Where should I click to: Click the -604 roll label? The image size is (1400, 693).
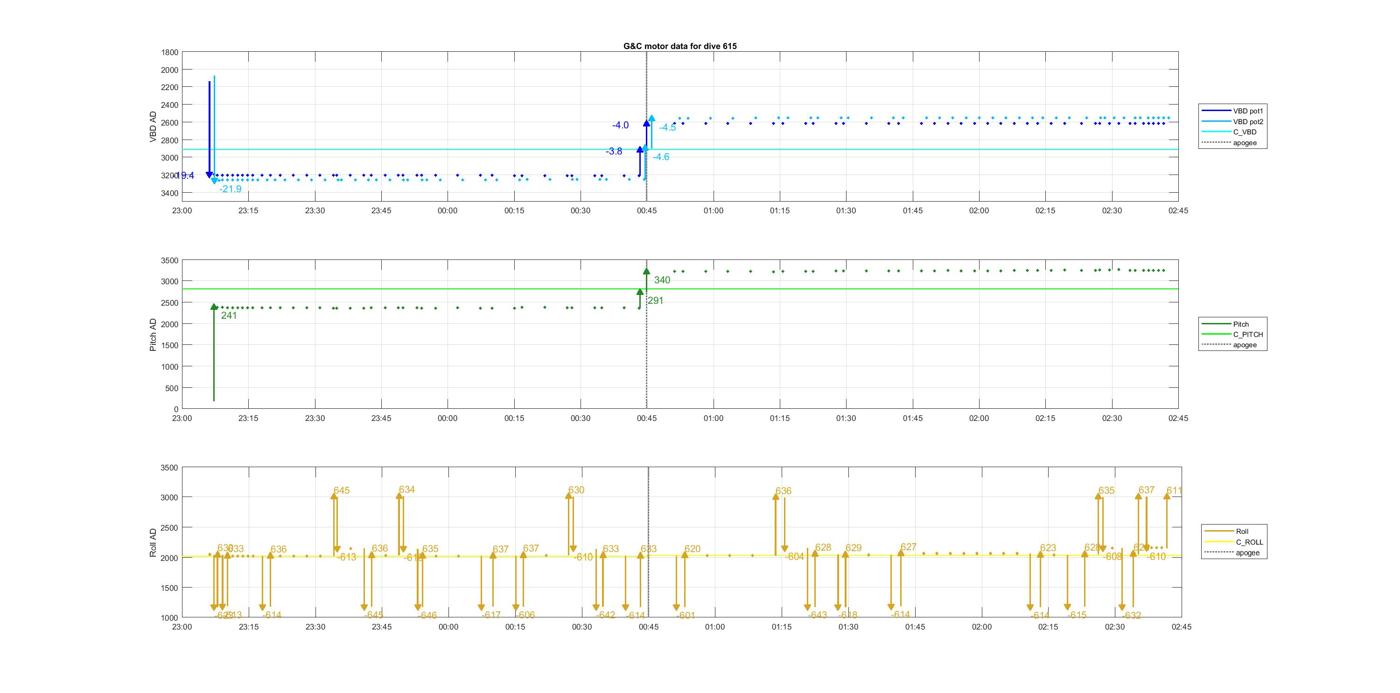[795, 557]
